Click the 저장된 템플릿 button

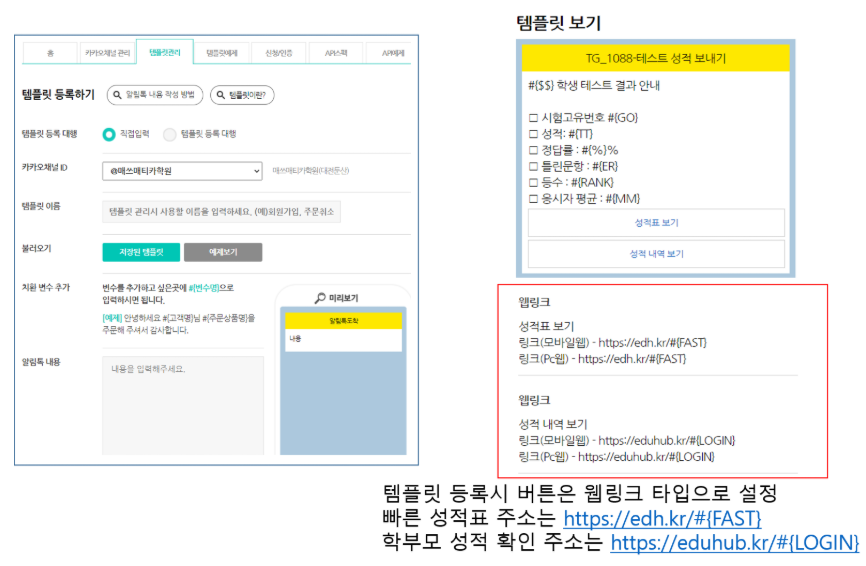pyautogui.click(x=139, y=251)
